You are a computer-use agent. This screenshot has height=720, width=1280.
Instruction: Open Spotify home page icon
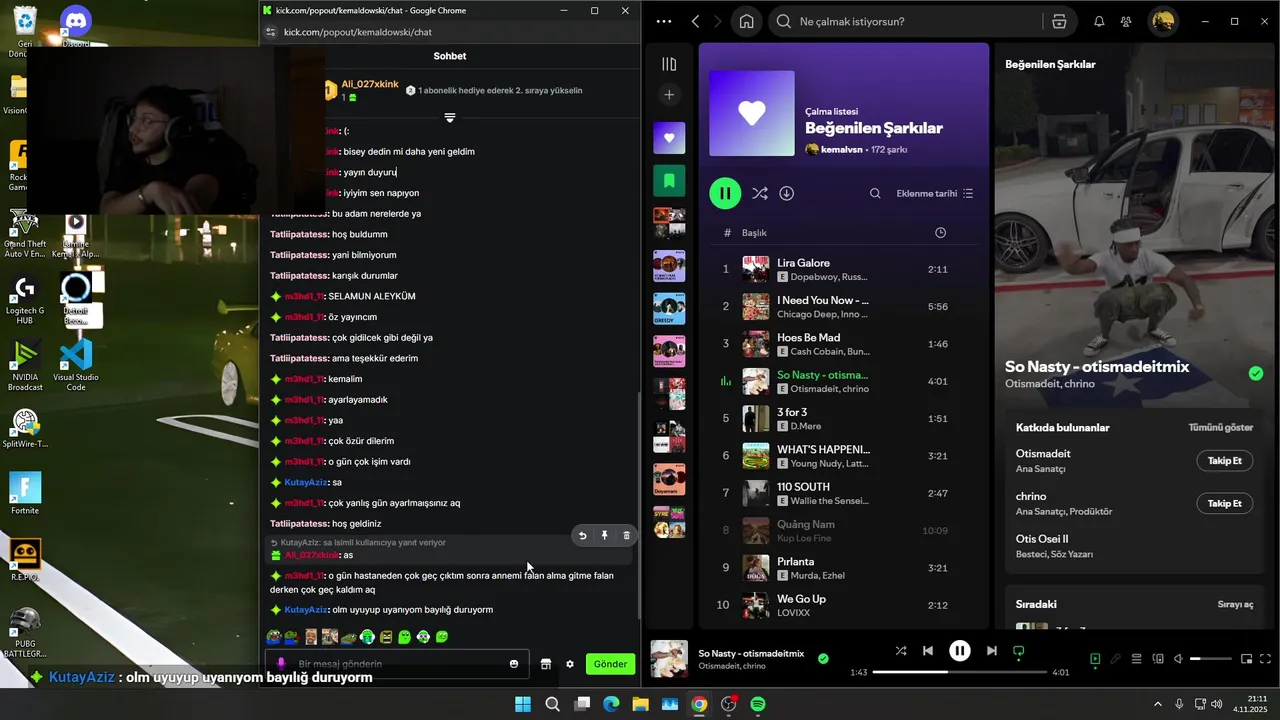point(746,22)
